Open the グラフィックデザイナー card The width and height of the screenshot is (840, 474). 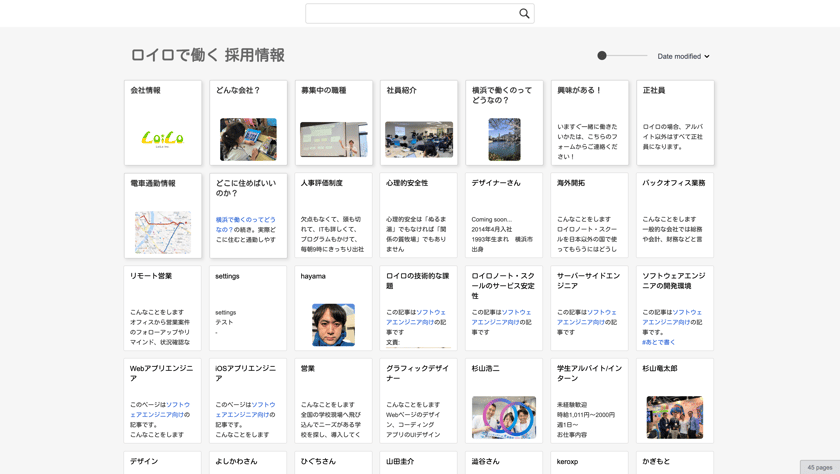pos(419,401)
